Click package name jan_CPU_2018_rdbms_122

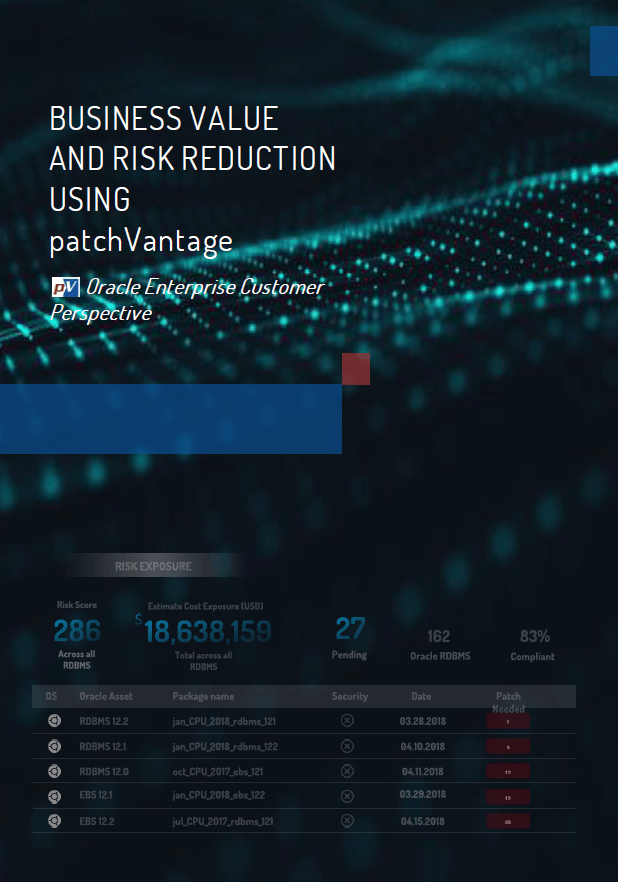tap(225, 746)
